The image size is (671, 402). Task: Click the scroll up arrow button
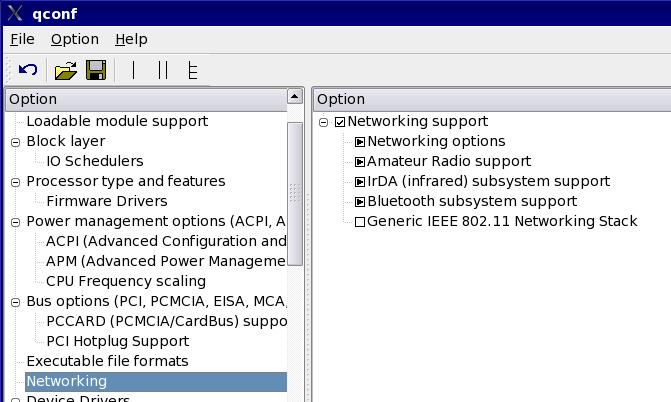(294, 96)
